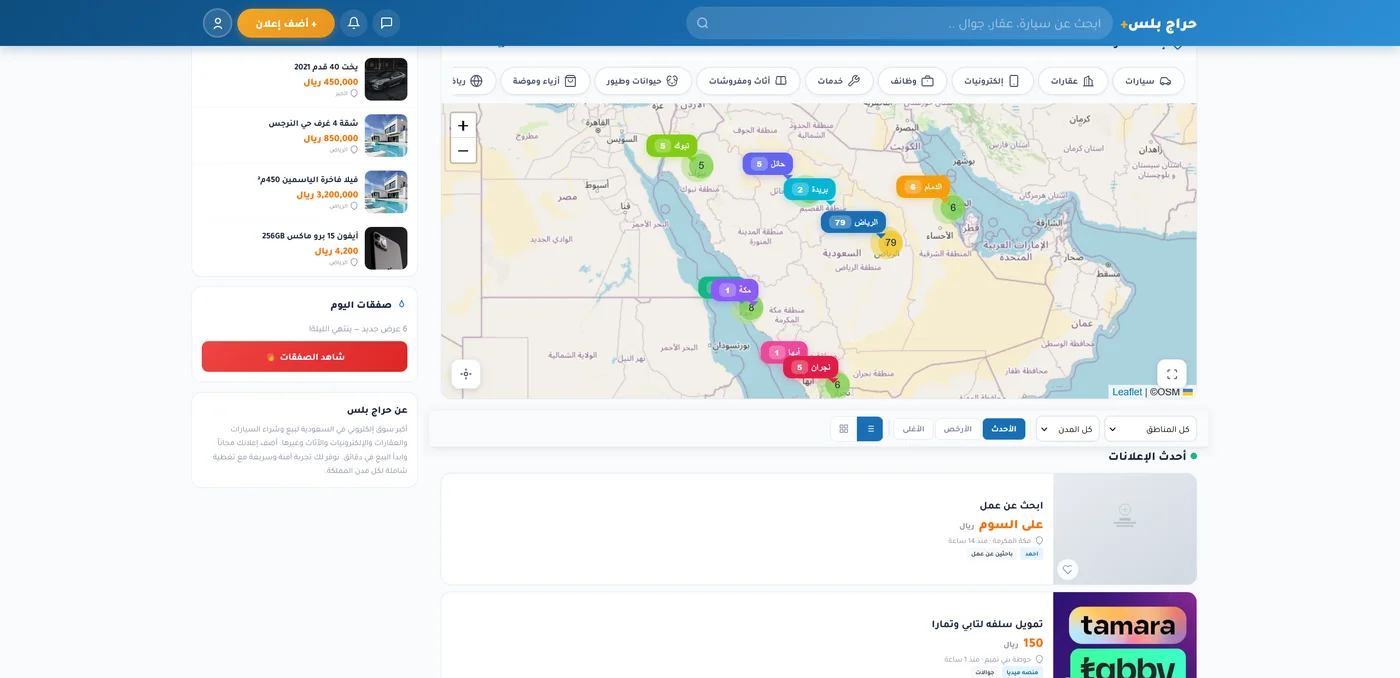Select the عقارات category

tap(1073, 81)
